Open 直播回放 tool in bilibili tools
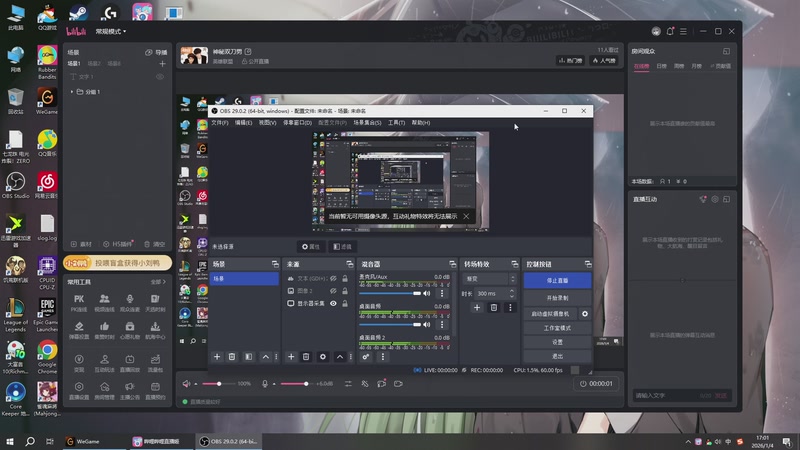Image resolution: width=800 pixels, height=450 pixels. (x=130, y=363)
